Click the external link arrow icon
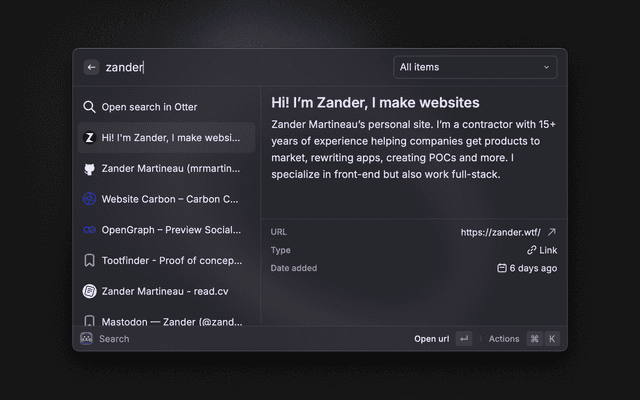 click(x=551, y=232)
